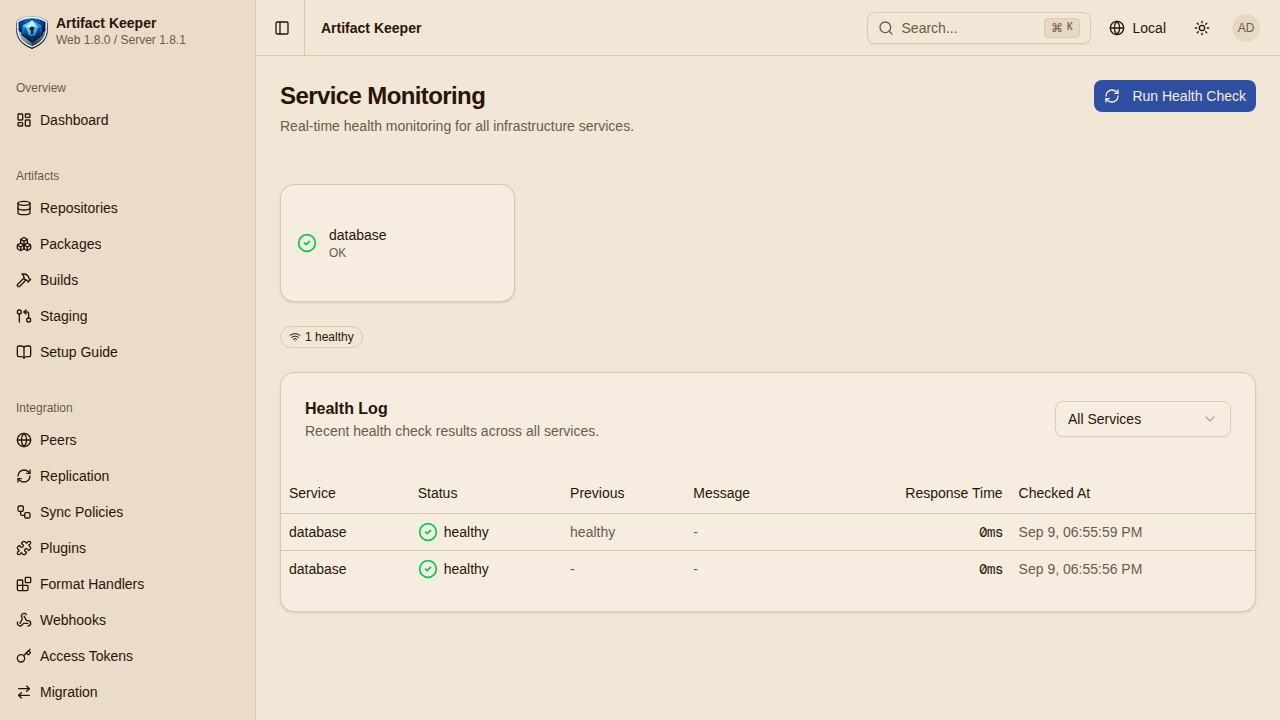Select the database service status card

pos(397,243)
